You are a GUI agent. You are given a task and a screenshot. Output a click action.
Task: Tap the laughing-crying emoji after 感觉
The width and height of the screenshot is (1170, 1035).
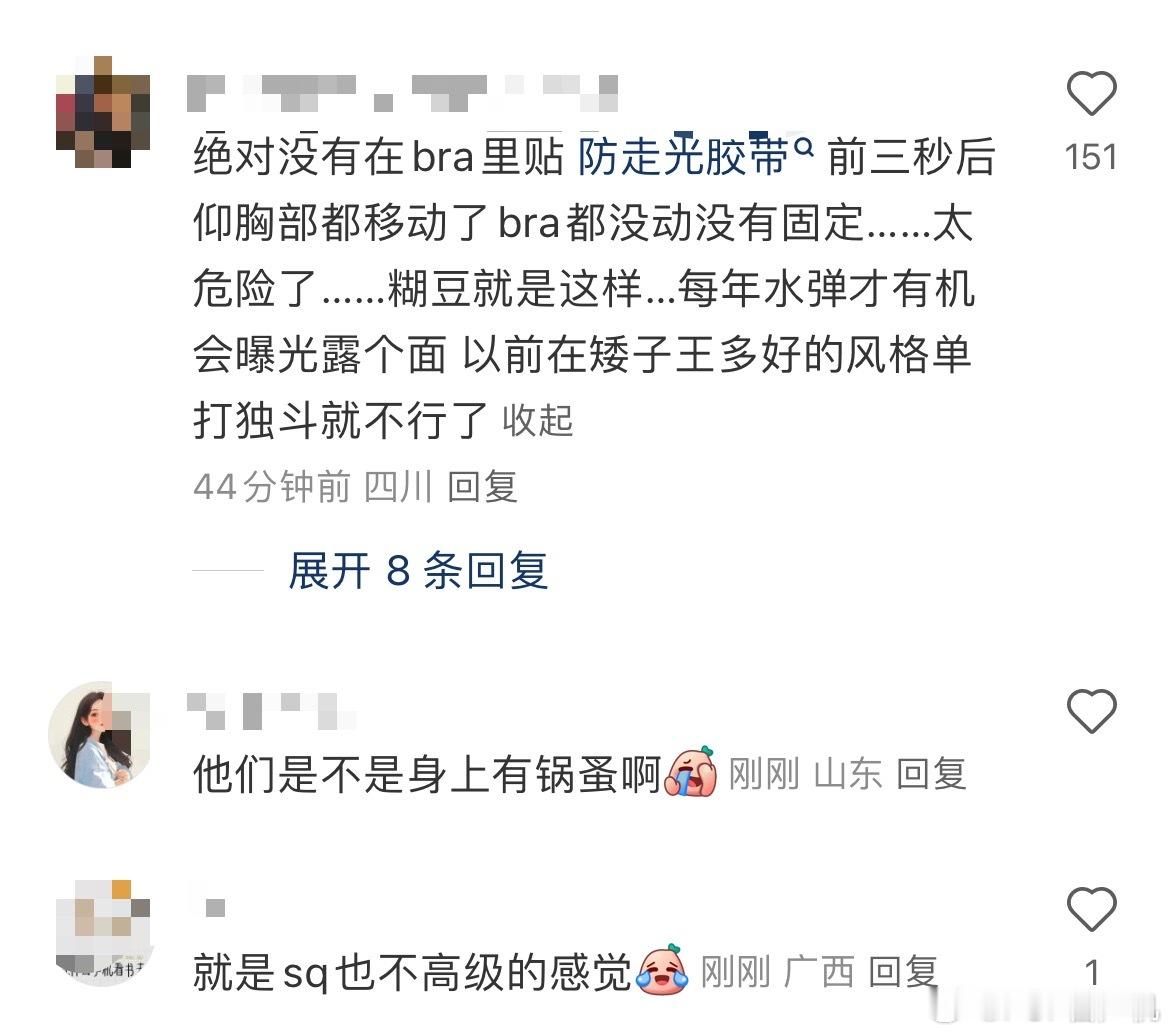point(663,970)
